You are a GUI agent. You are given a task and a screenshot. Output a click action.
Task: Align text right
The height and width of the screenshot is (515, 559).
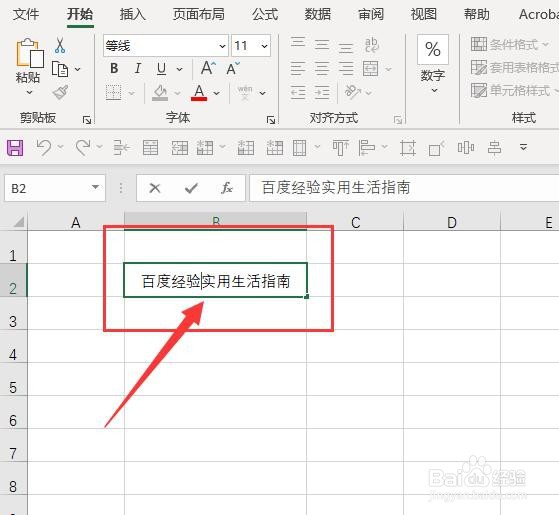point(346,68)
